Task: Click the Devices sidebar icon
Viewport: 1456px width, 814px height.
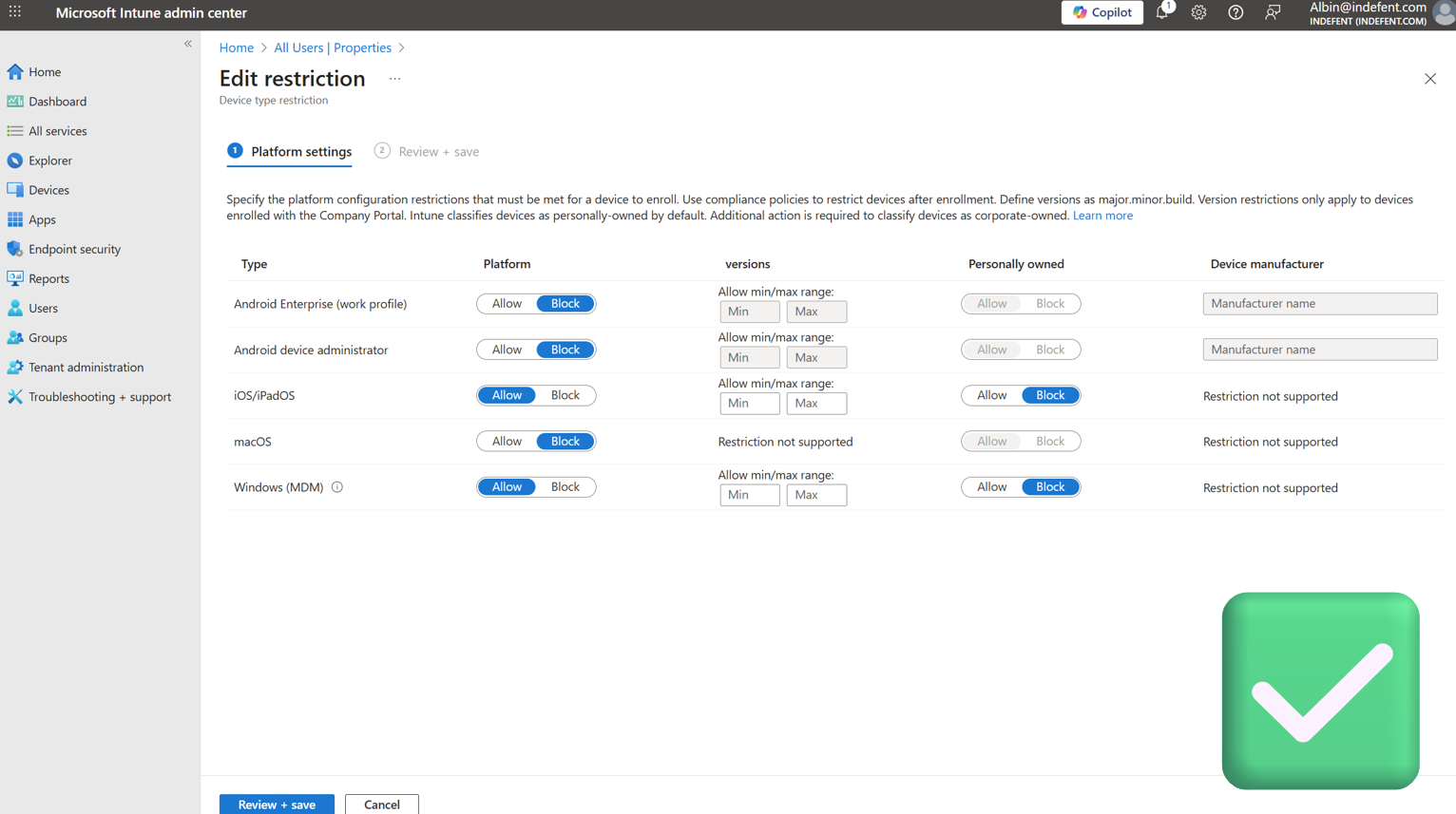Action: click(15, 190)
